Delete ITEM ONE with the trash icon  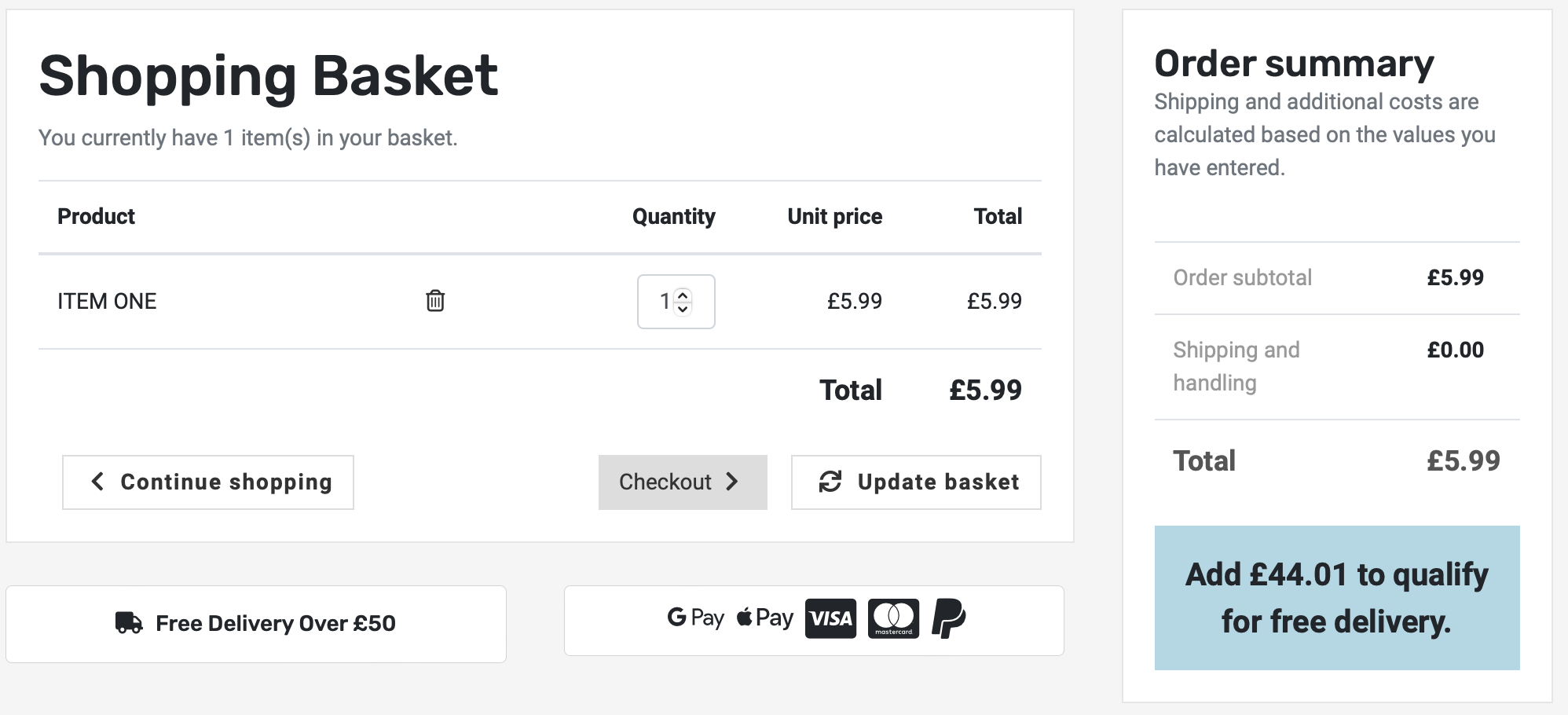tap(435, 300)
